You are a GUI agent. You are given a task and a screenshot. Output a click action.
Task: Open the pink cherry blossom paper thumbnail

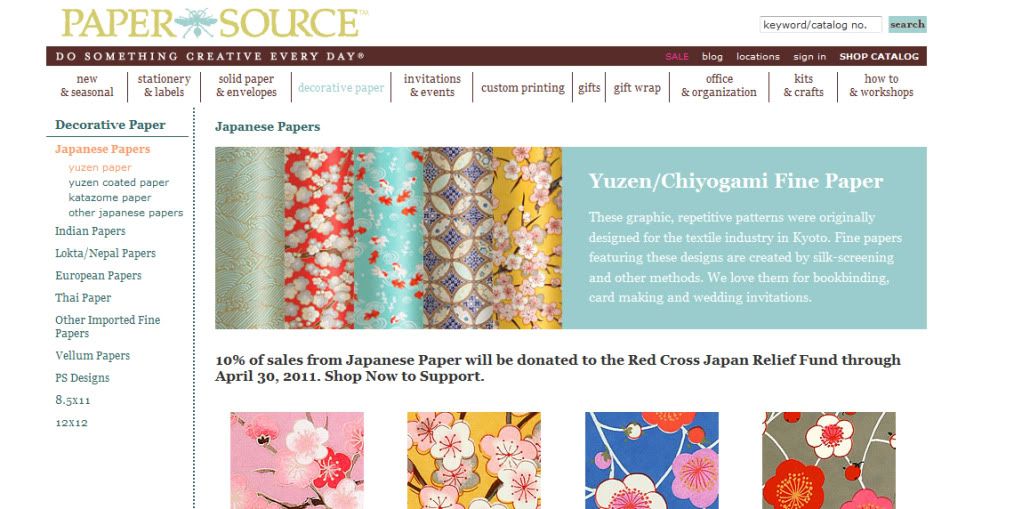click(297, 460)
